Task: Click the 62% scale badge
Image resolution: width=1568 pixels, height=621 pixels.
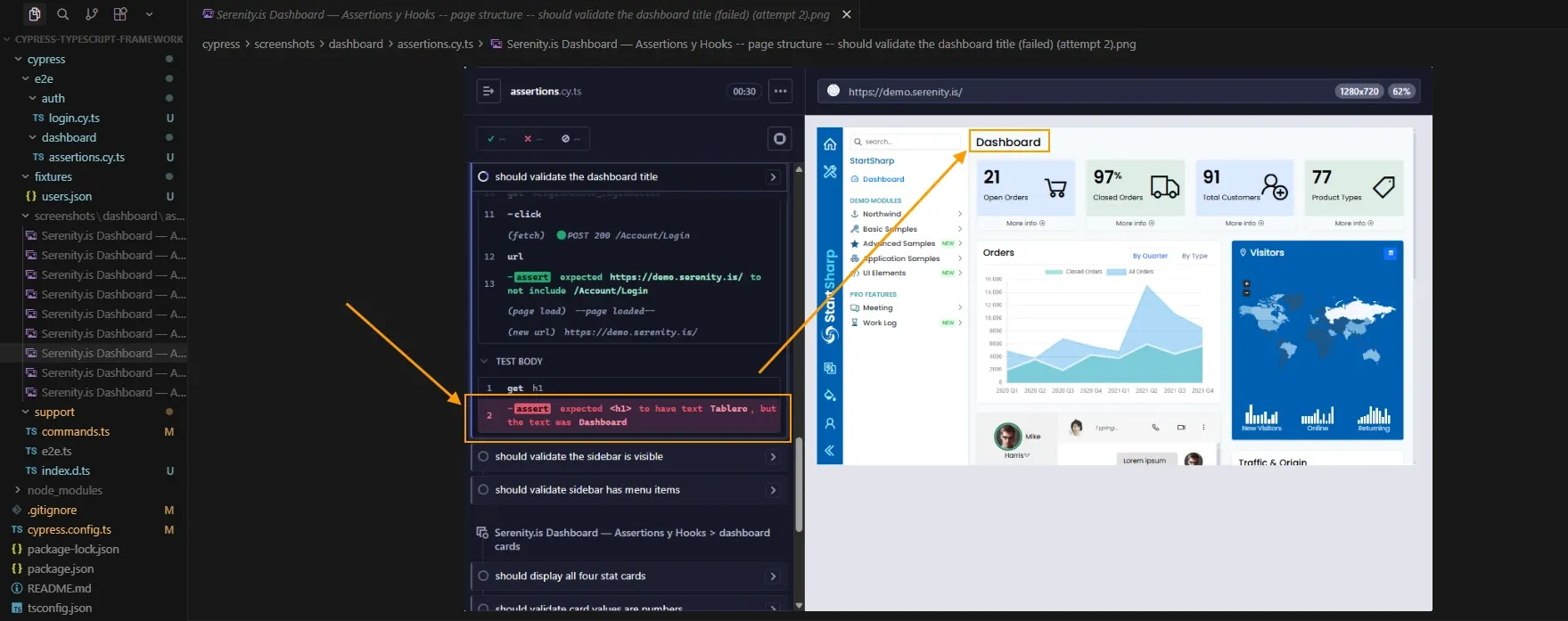Action: [1401, 91]
